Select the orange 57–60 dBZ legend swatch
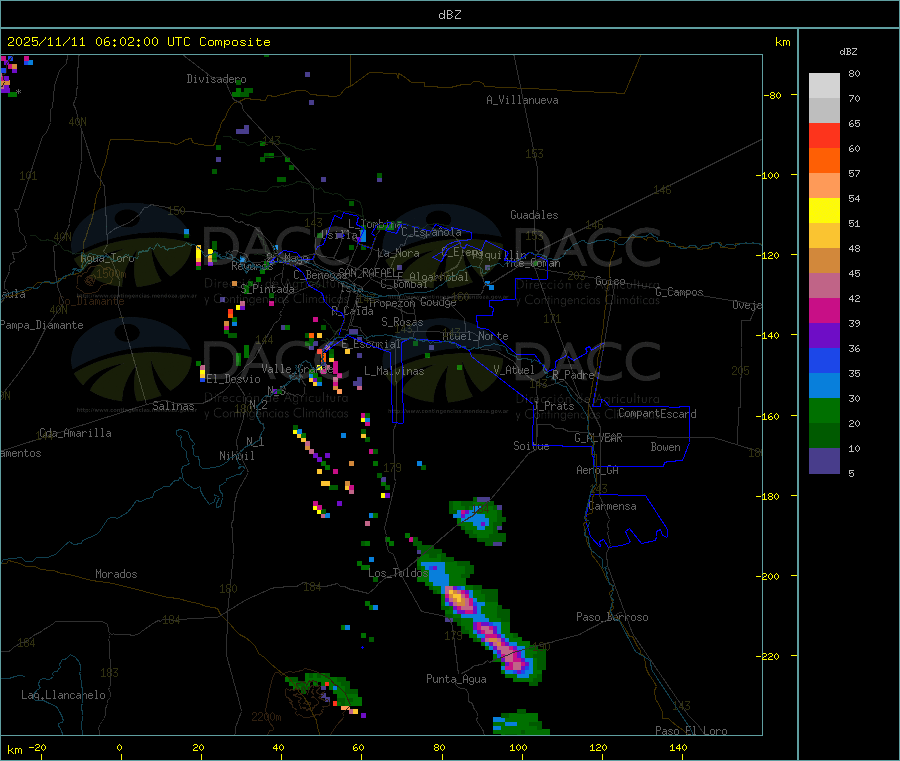The height and width of the screenshot is (761, 900). (x=824, y=161)
